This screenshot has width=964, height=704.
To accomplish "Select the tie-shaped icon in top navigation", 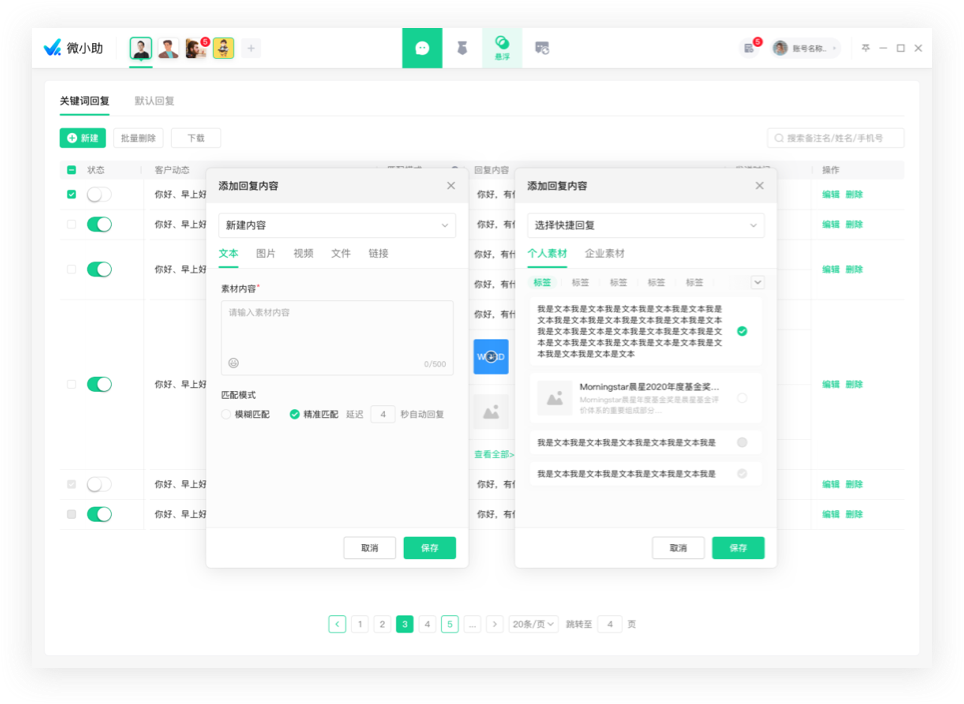I will [462, 48].
